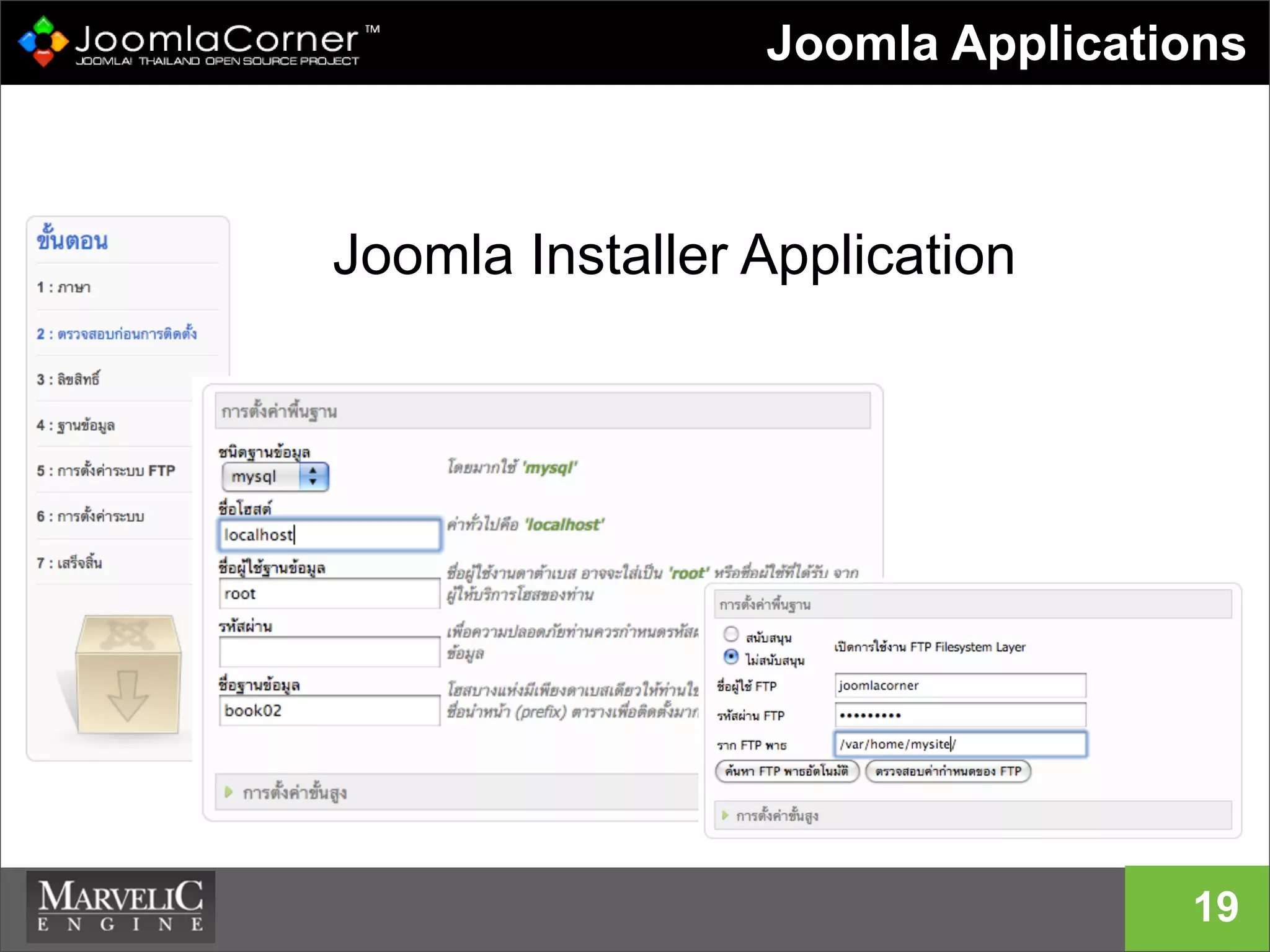1270x952 pixels.
Task: Select step 4 ฐานข้อมูล
Action: click(x=76, y=425)
